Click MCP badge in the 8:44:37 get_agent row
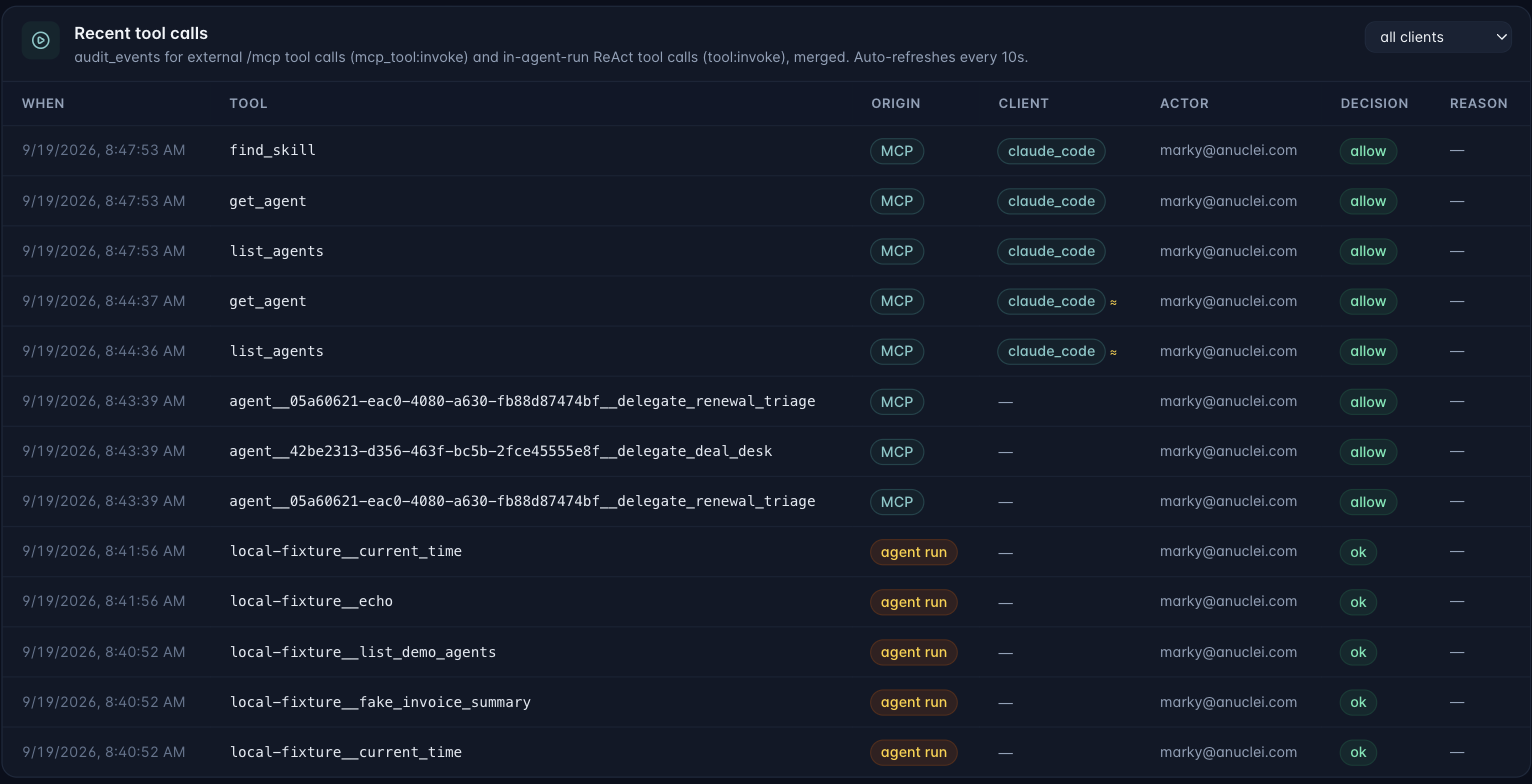This screenshot has width=1532, height=784. [x=897, y=301]
